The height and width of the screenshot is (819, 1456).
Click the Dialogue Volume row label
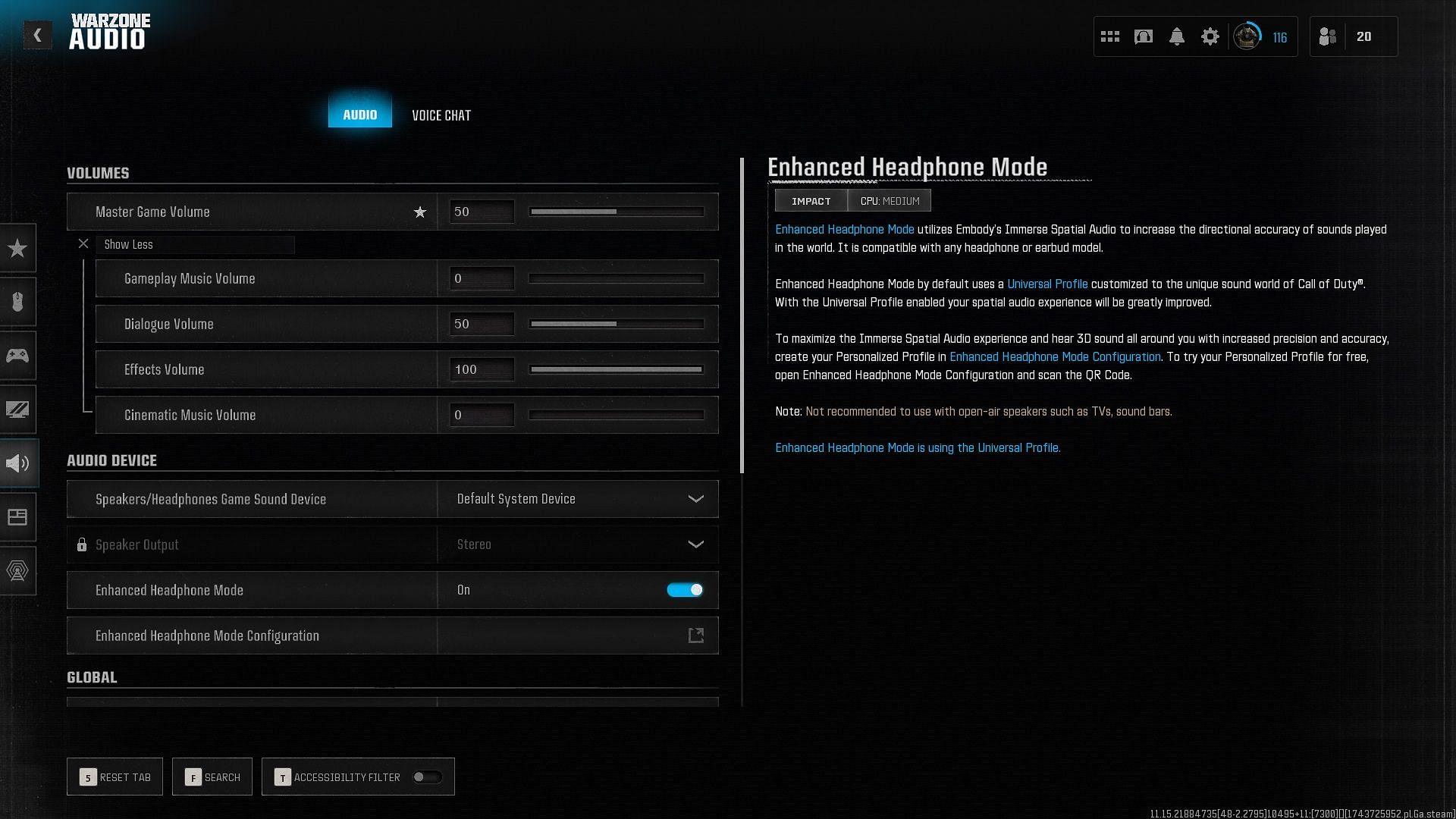[x=168, y=324]
